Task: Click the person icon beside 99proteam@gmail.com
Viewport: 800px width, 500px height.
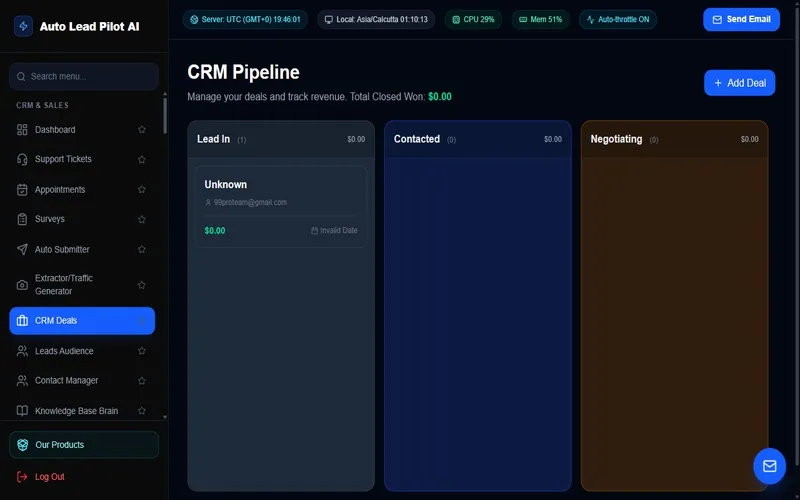Action: (x=208, y=203)
